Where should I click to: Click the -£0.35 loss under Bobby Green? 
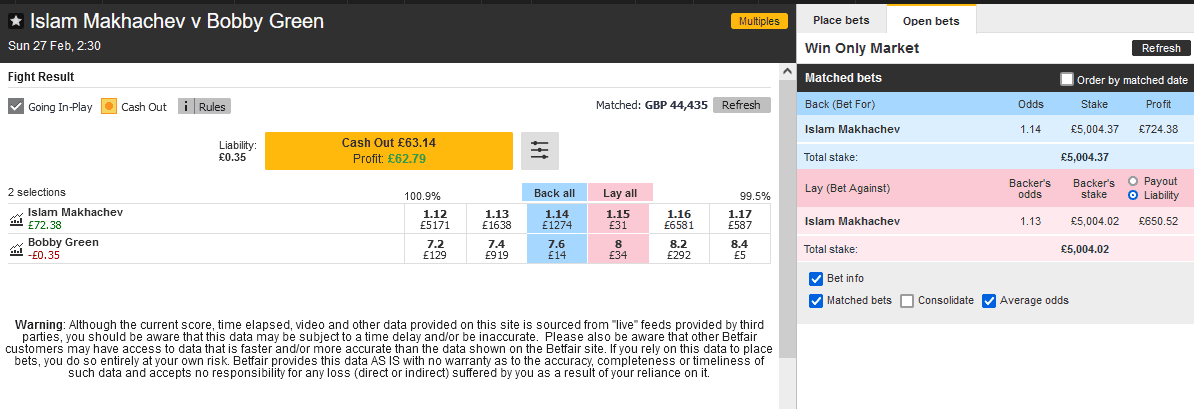[44, 255]
